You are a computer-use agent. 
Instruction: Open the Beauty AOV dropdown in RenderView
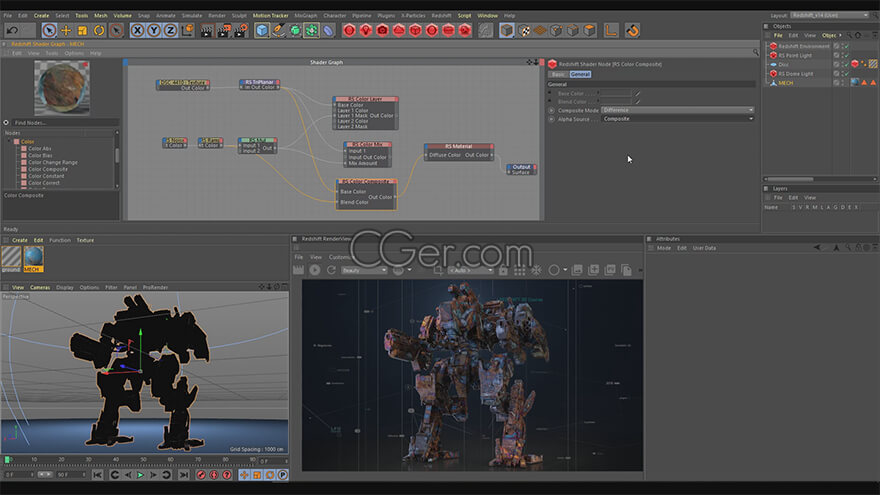[x=364, y=271]
